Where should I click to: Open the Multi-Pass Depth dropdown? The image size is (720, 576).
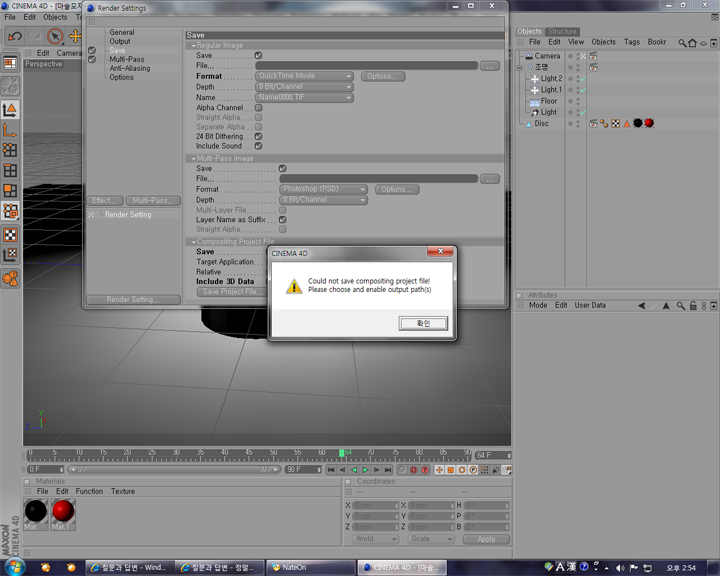coord(323,200)
